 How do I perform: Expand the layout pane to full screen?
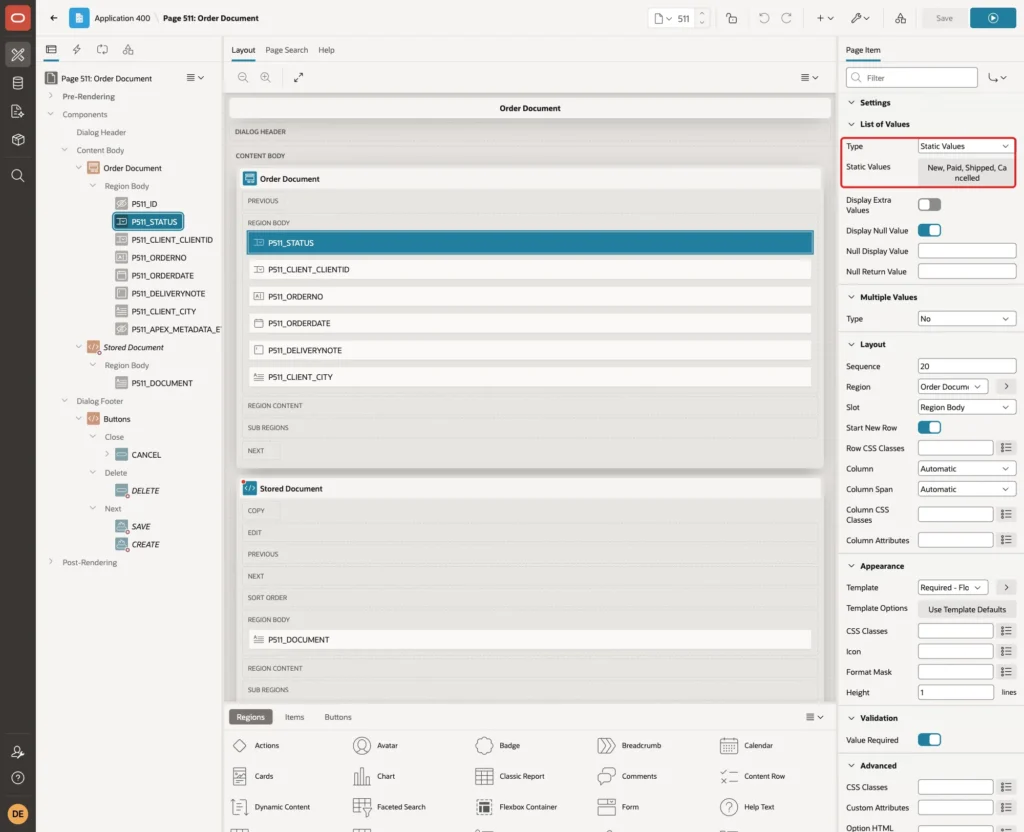click(298, 77)
